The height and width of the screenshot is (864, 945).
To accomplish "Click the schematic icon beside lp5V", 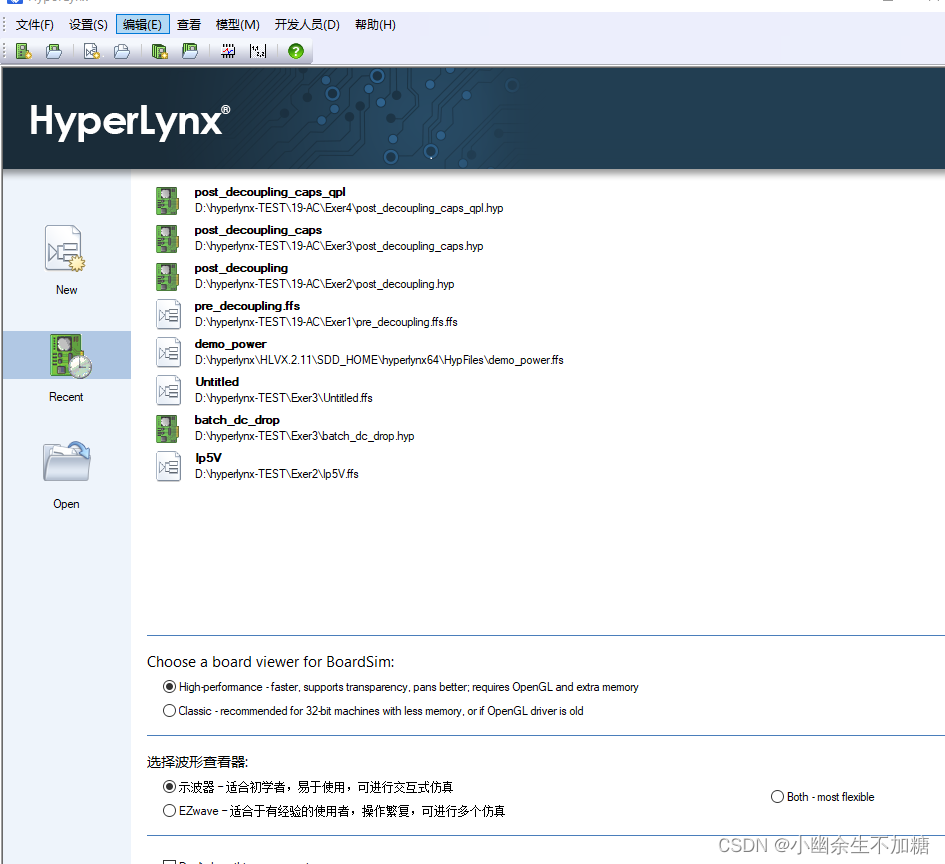I will point(168,466).
